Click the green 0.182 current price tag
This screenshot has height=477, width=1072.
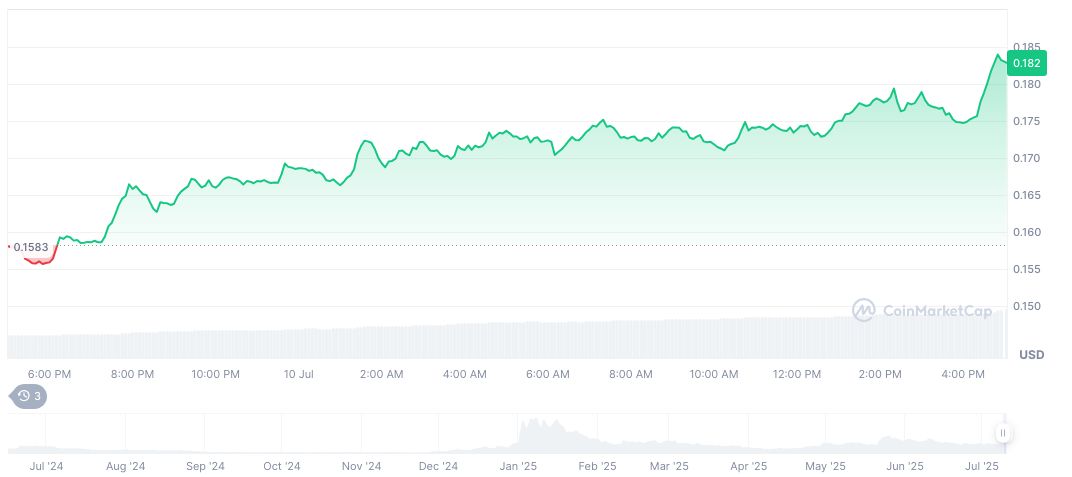[1027, 63]
